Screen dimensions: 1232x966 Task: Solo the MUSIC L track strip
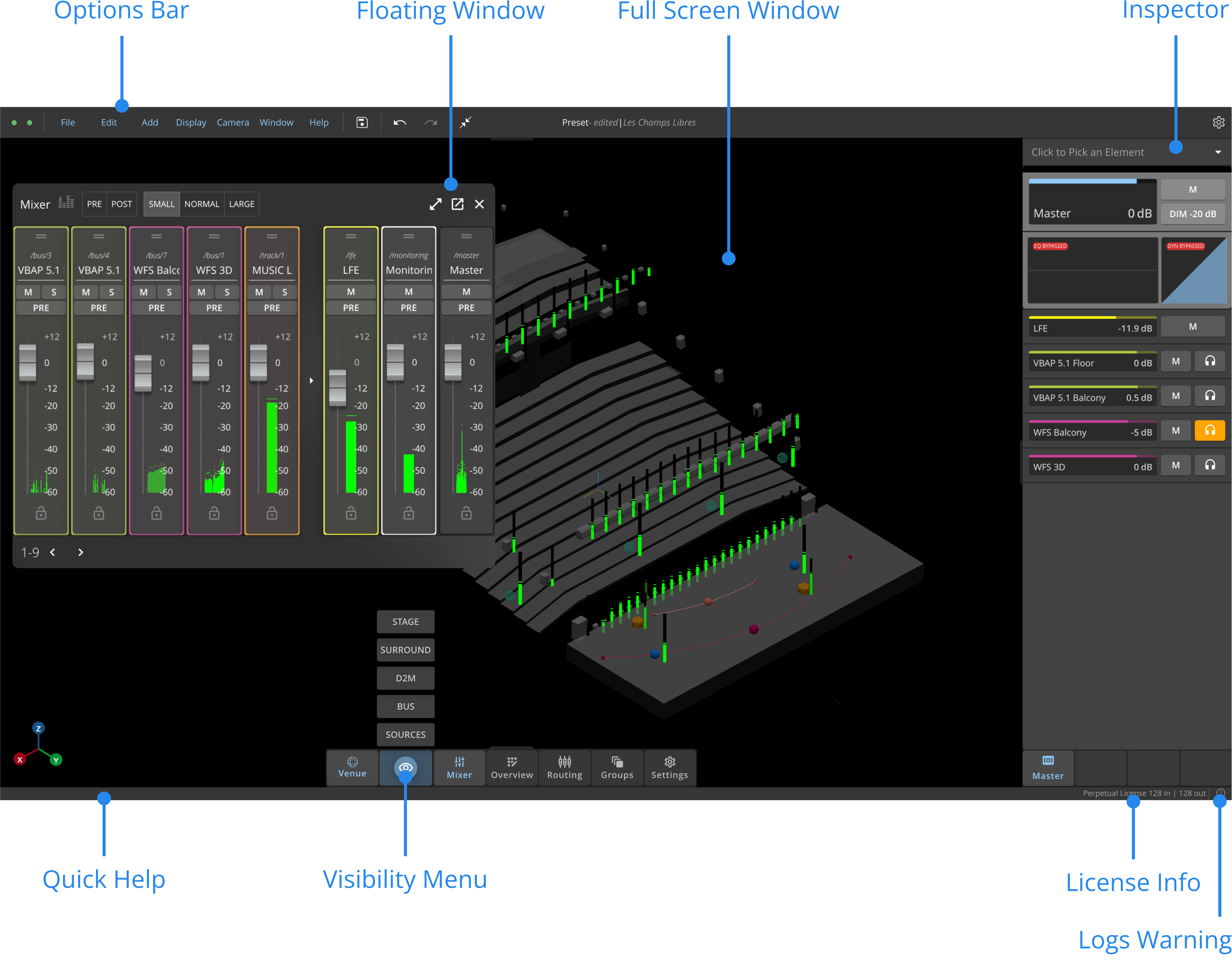(x=284, y=292)
